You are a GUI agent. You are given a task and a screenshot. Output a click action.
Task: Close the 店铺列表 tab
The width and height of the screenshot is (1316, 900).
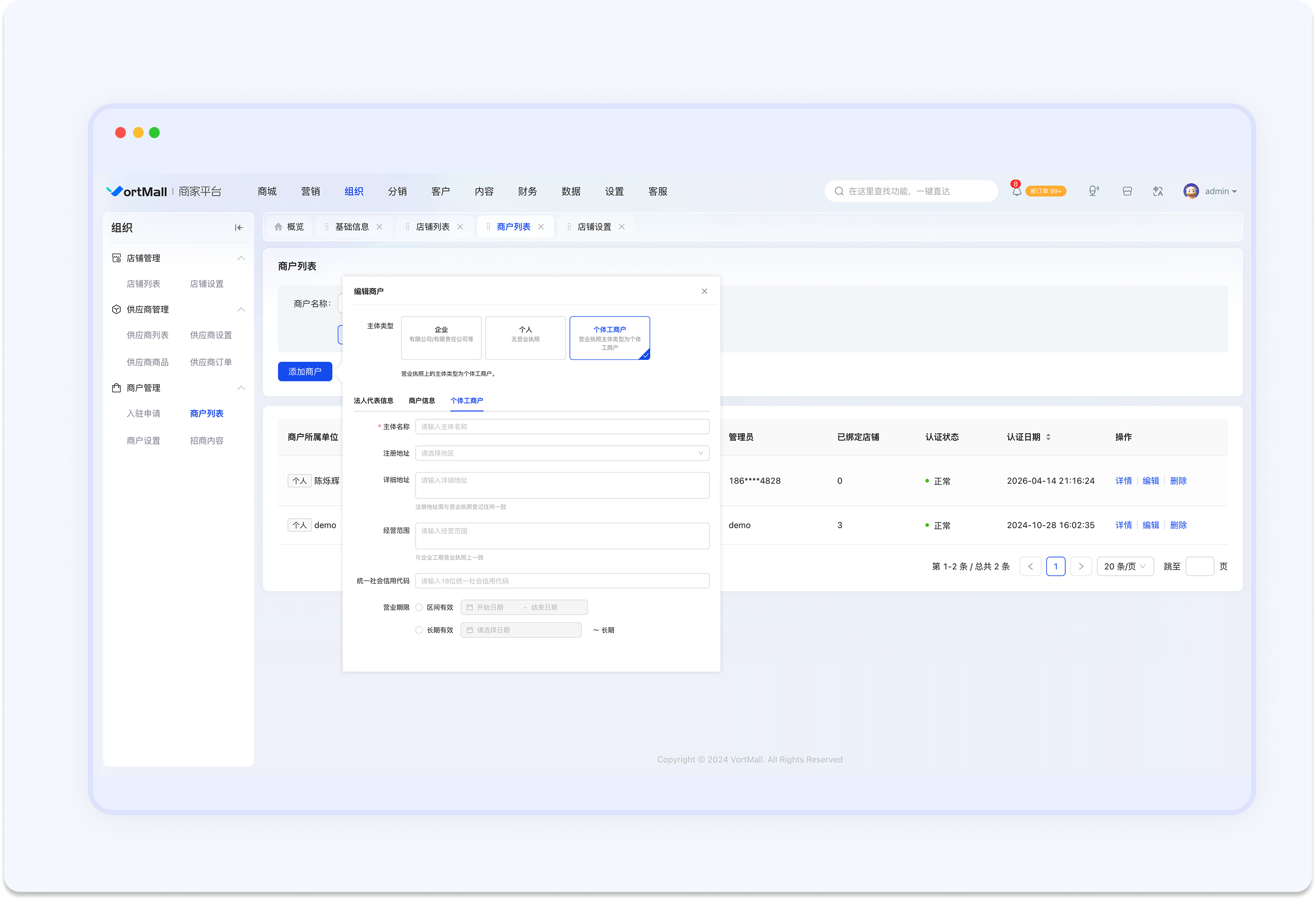tap(460, 227)
